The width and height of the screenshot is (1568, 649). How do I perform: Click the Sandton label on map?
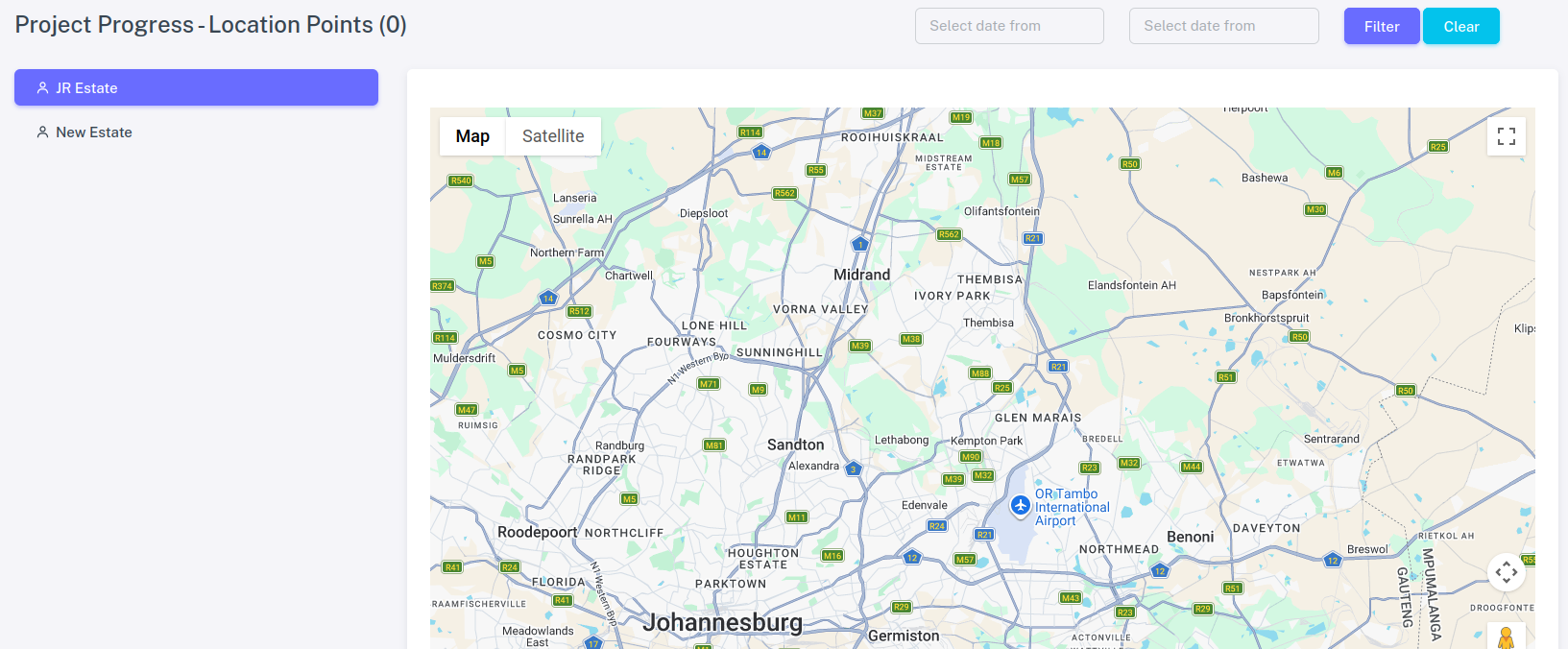tap(795, 445)
